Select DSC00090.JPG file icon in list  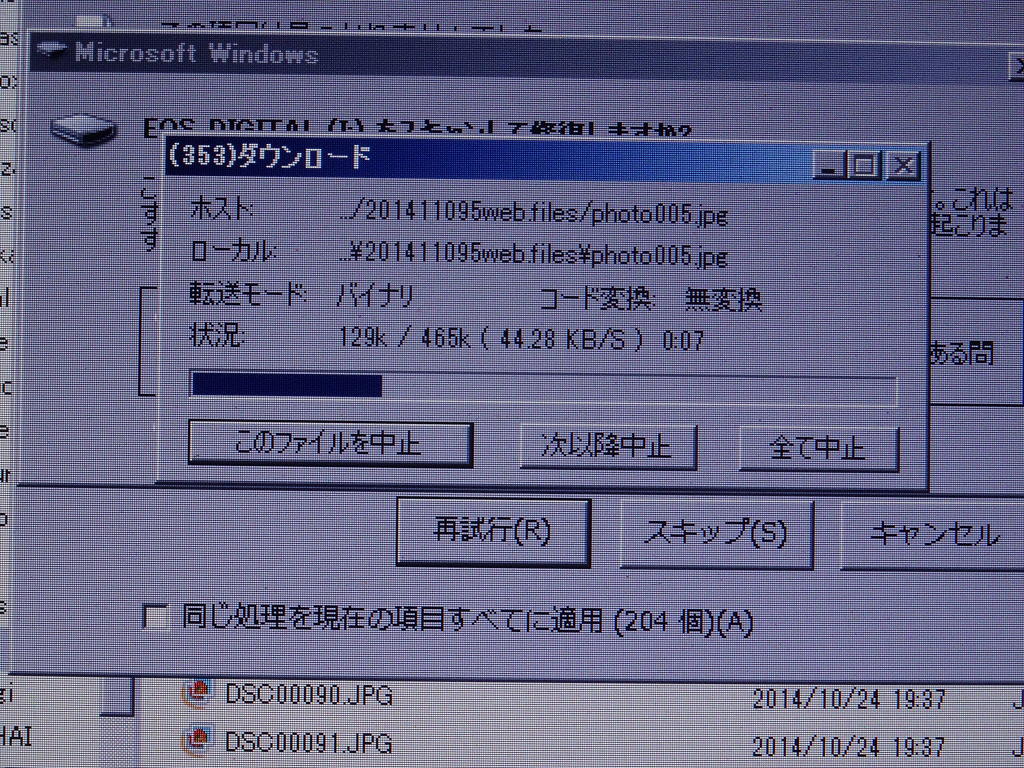click(x=197, y=695)
